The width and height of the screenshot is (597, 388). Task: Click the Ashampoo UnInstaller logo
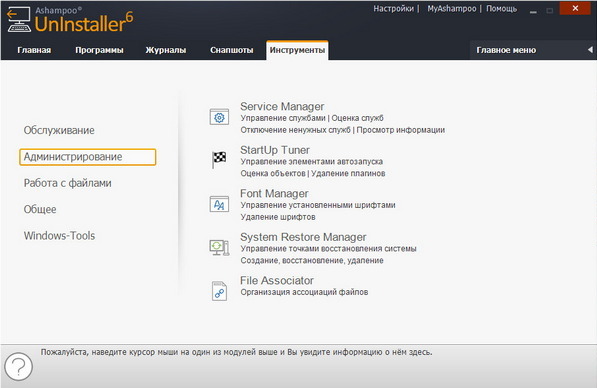click(x=70, y=20)
